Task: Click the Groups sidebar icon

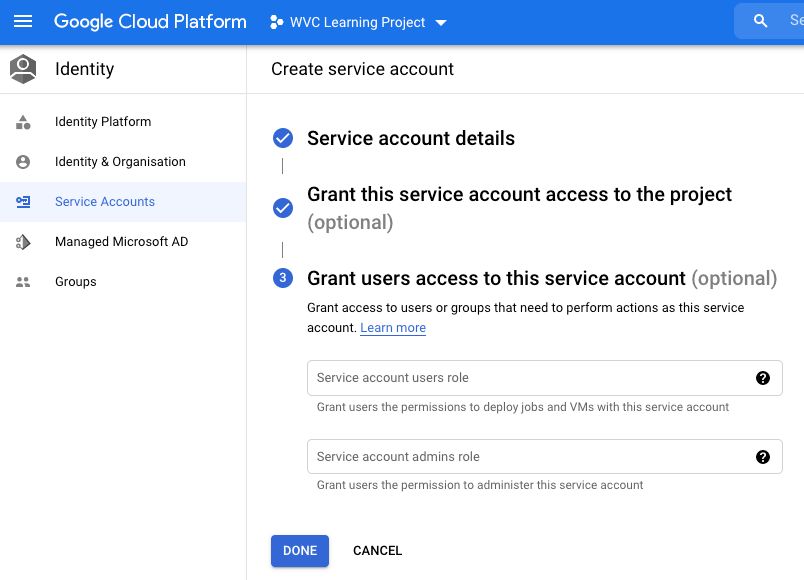Action: [22, 281]
